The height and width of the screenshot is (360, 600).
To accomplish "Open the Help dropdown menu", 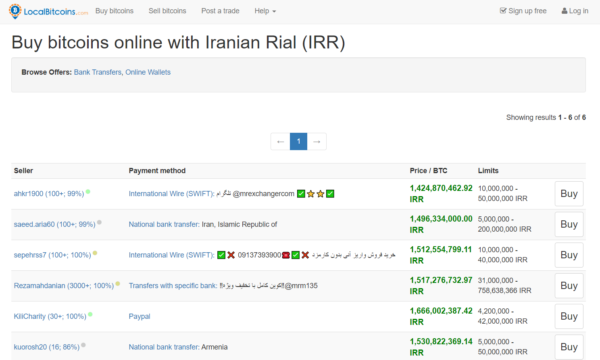I will [x=265, y=11].
